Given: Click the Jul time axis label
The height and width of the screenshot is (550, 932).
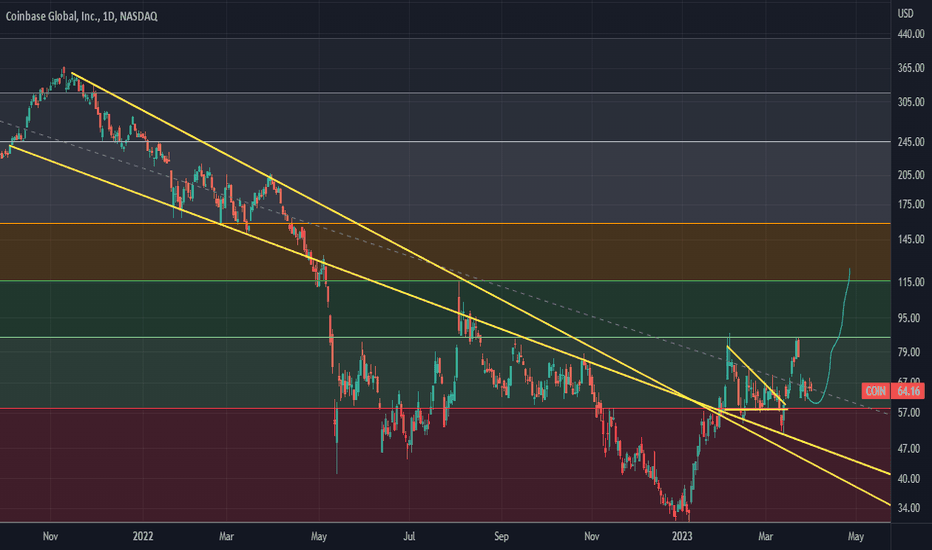Looking at the screenshot, I should (x=409, y=536).
